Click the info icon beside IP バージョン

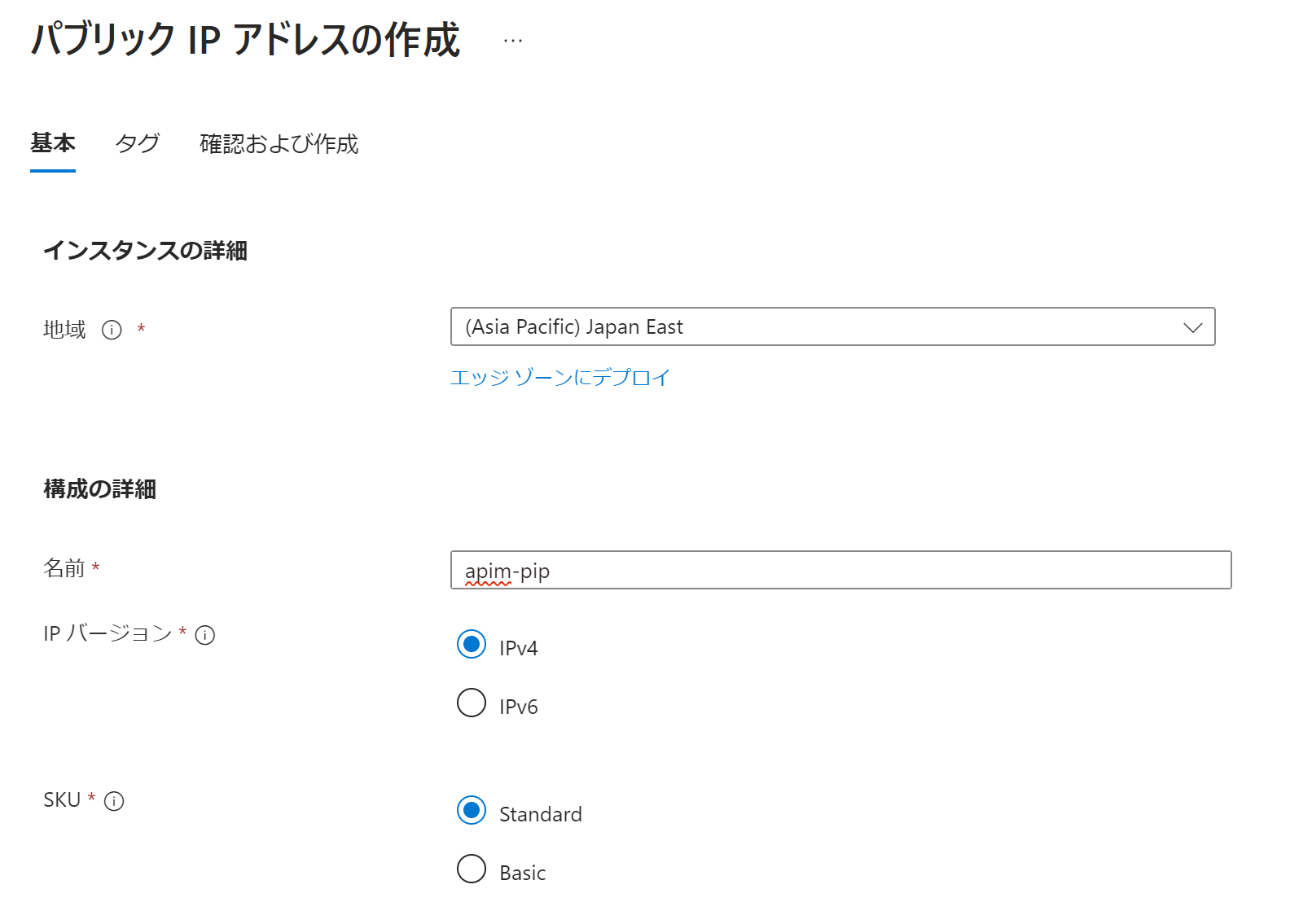(x=205, y=635)
